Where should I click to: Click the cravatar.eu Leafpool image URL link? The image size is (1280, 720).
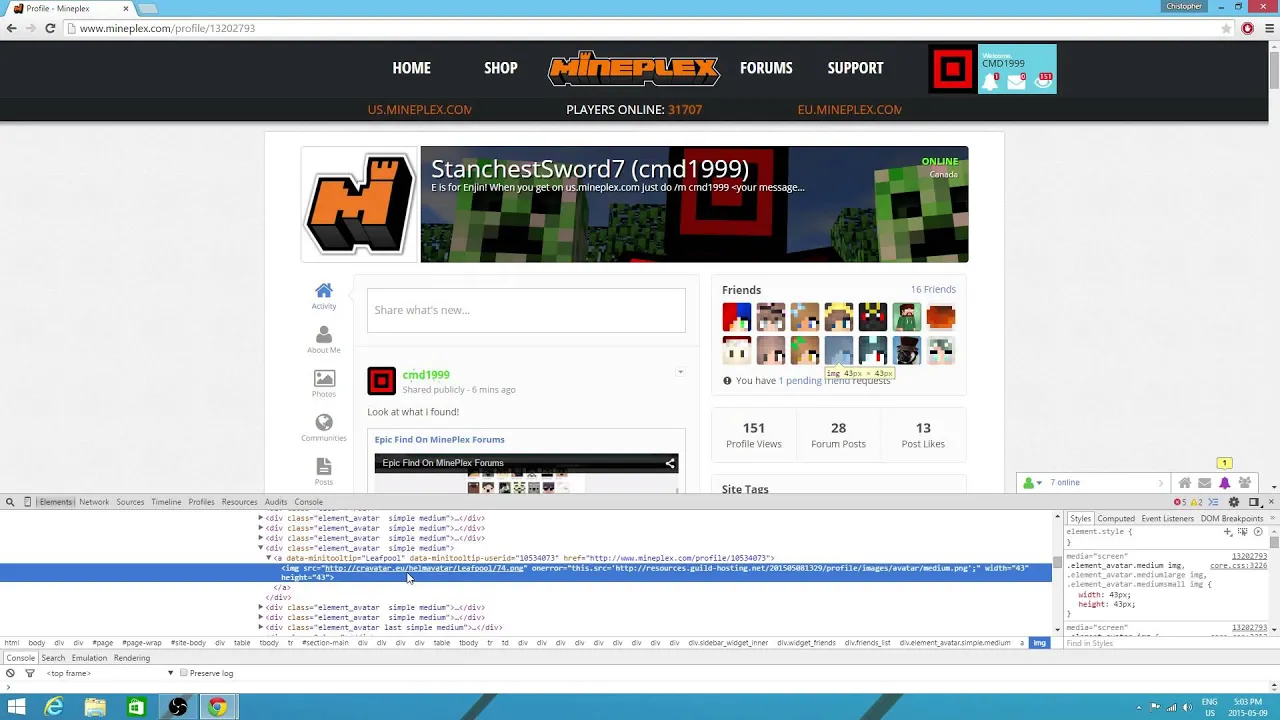pyautogui.click(x=424, y=568)
